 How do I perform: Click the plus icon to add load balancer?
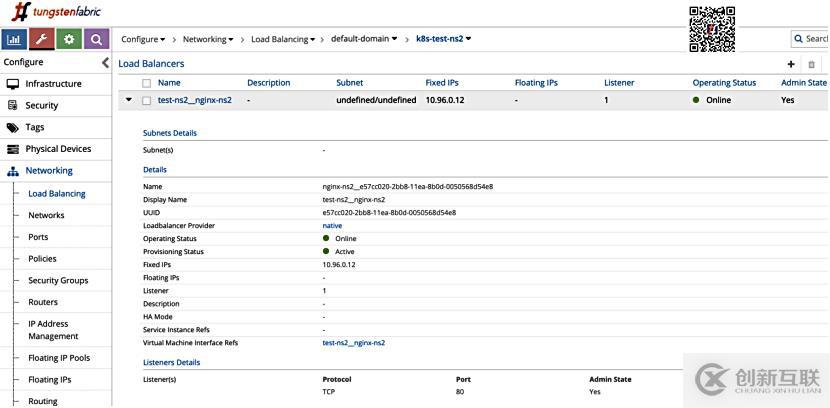(791, 64)
